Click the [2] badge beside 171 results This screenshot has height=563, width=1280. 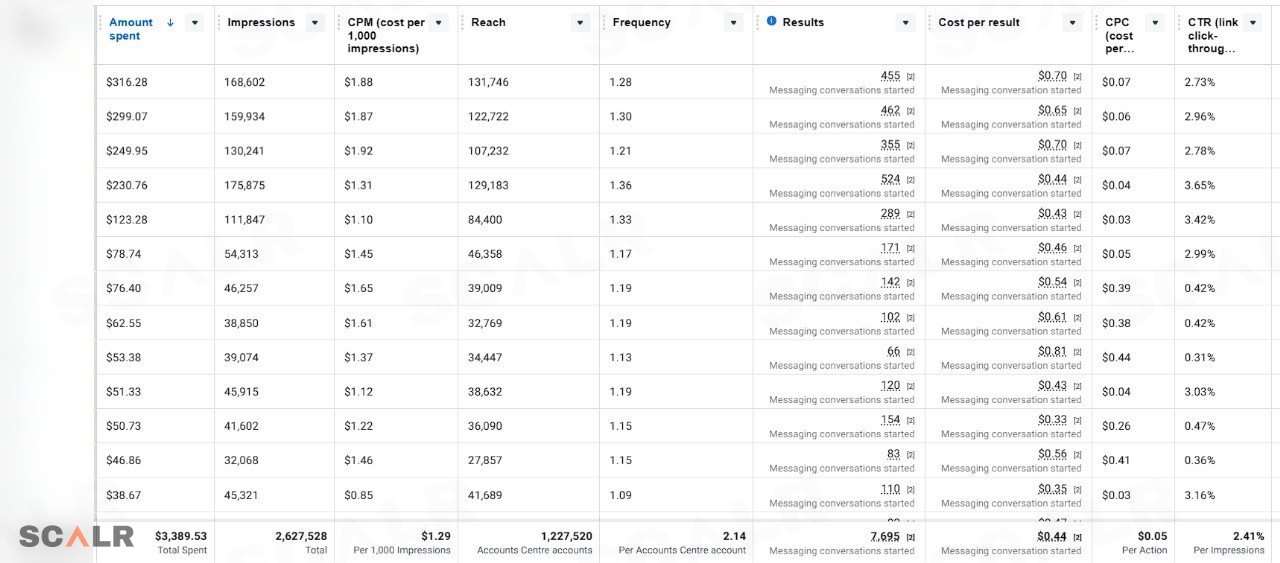coord(910,248)
